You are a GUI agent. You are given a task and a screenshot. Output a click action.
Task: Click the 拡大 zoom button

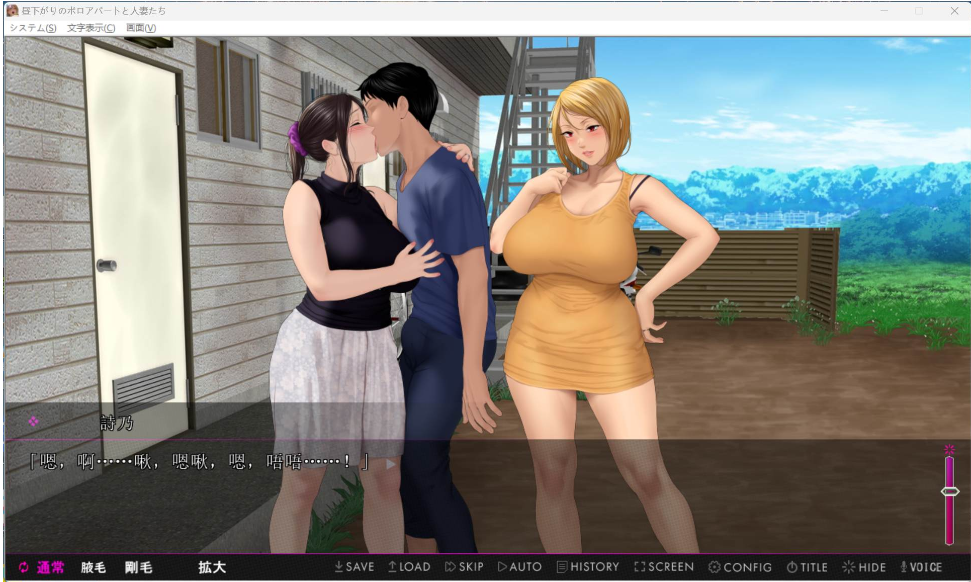tap(212, 567)
